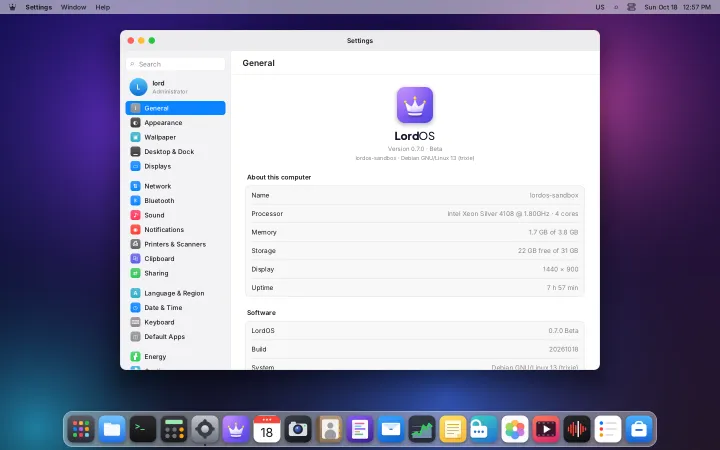The image size is (720, 450).
Task: Click the Uptime value 7 h 57 min
Action: 562,287
